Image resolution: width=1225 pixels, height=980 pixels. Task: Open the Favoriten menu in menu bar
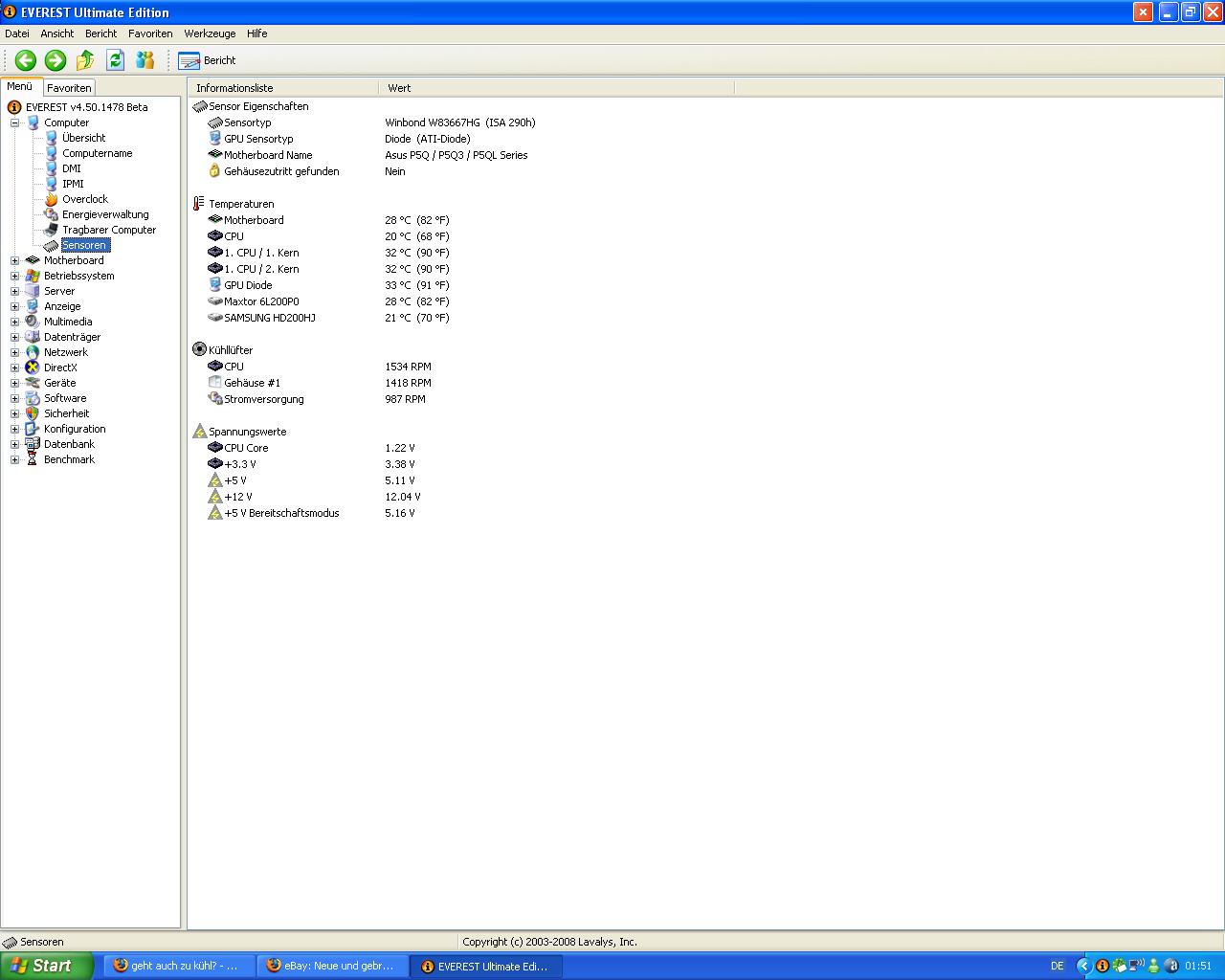(x=150, y=33)
